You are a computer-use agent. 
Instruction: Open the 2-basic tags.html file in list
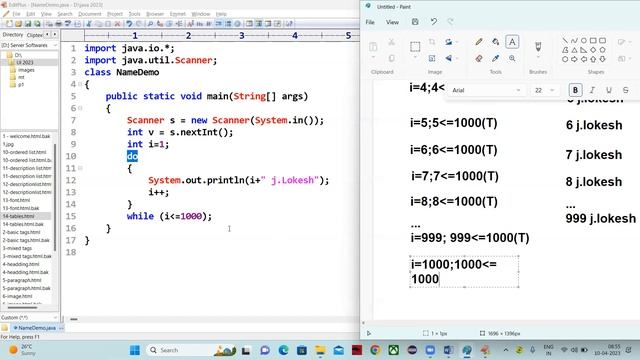coord(21,232)
